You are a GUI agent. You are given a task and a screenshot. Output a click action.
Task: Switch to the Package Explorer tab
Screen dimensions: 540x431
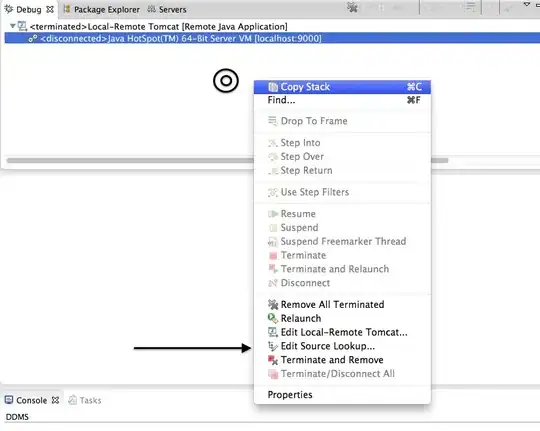[102, 10]
